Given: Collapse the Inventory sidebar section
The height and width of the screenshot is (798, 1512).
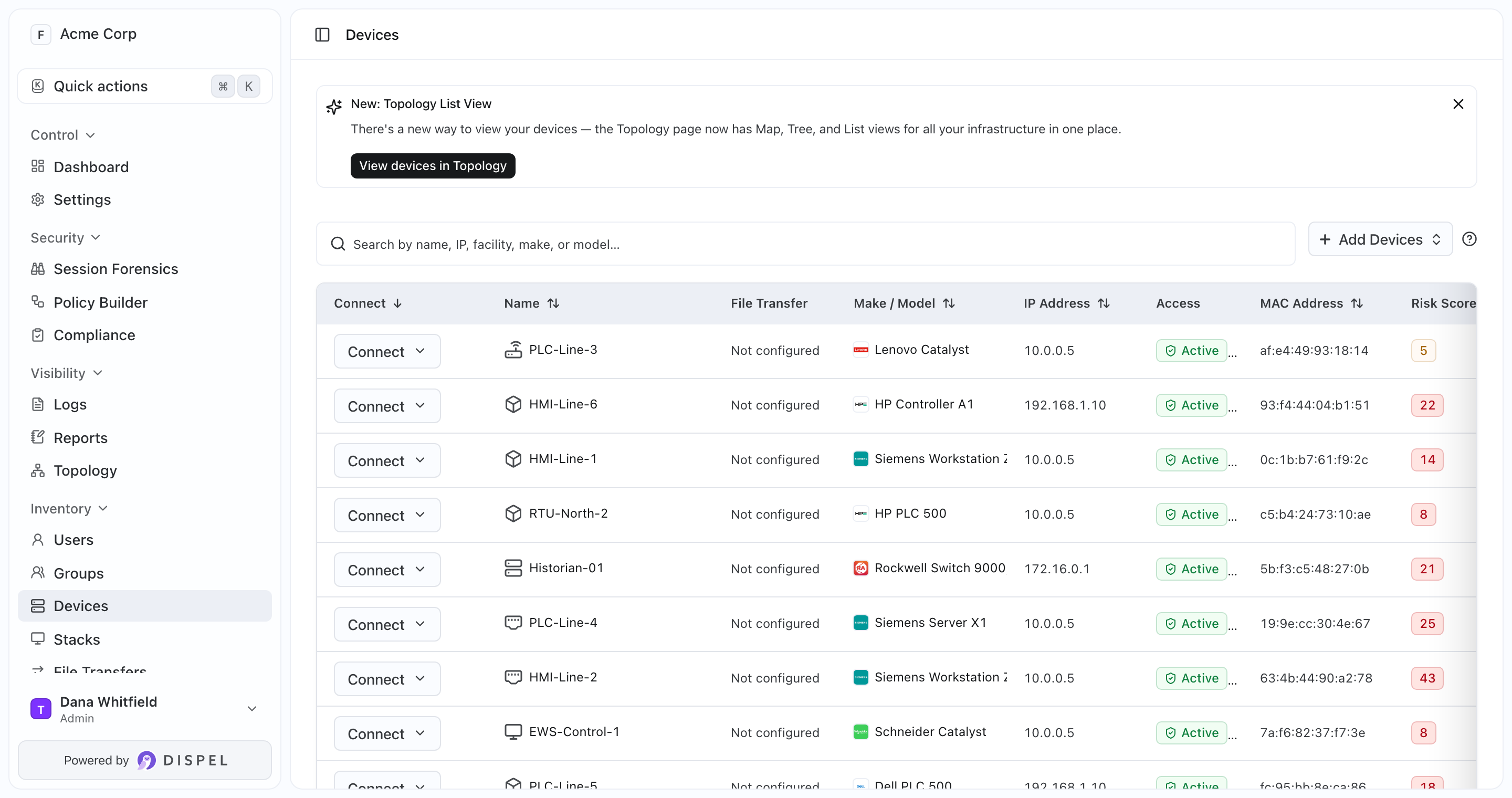Looking at the screenshot, I should pyautogui.click(x=69, y=509).
